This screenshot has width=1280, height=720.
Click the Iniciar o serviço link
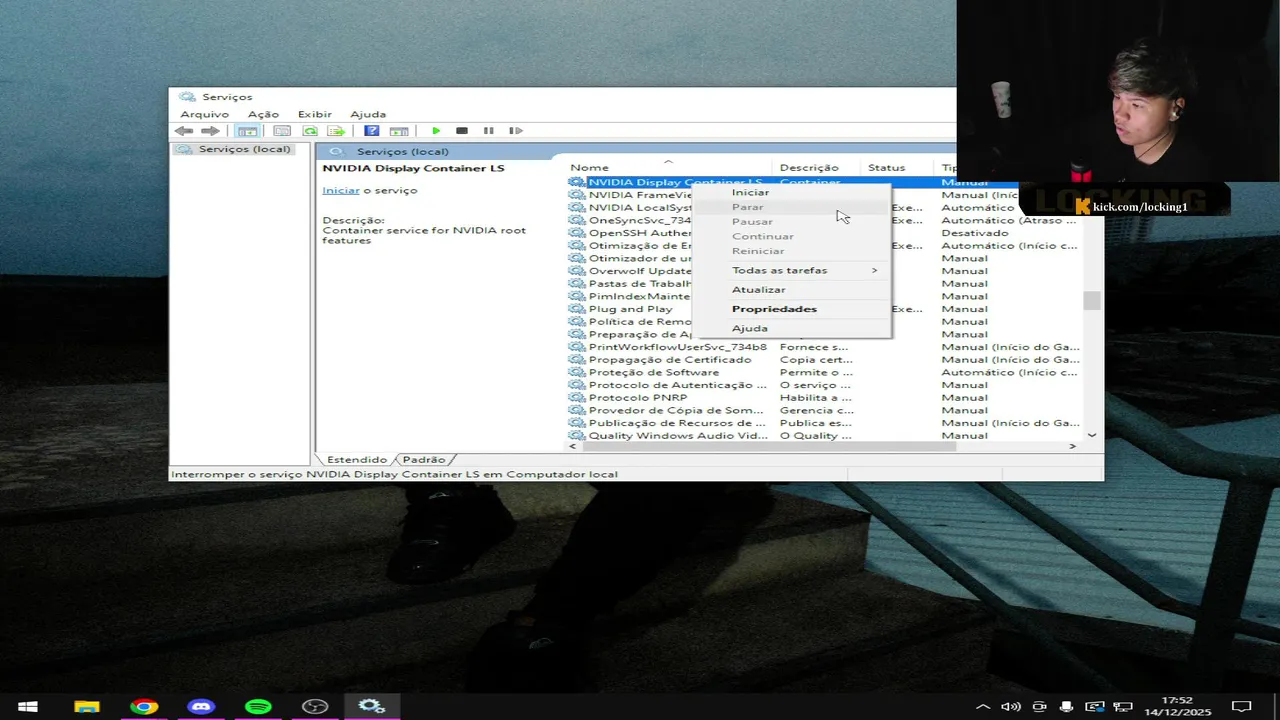341,190
